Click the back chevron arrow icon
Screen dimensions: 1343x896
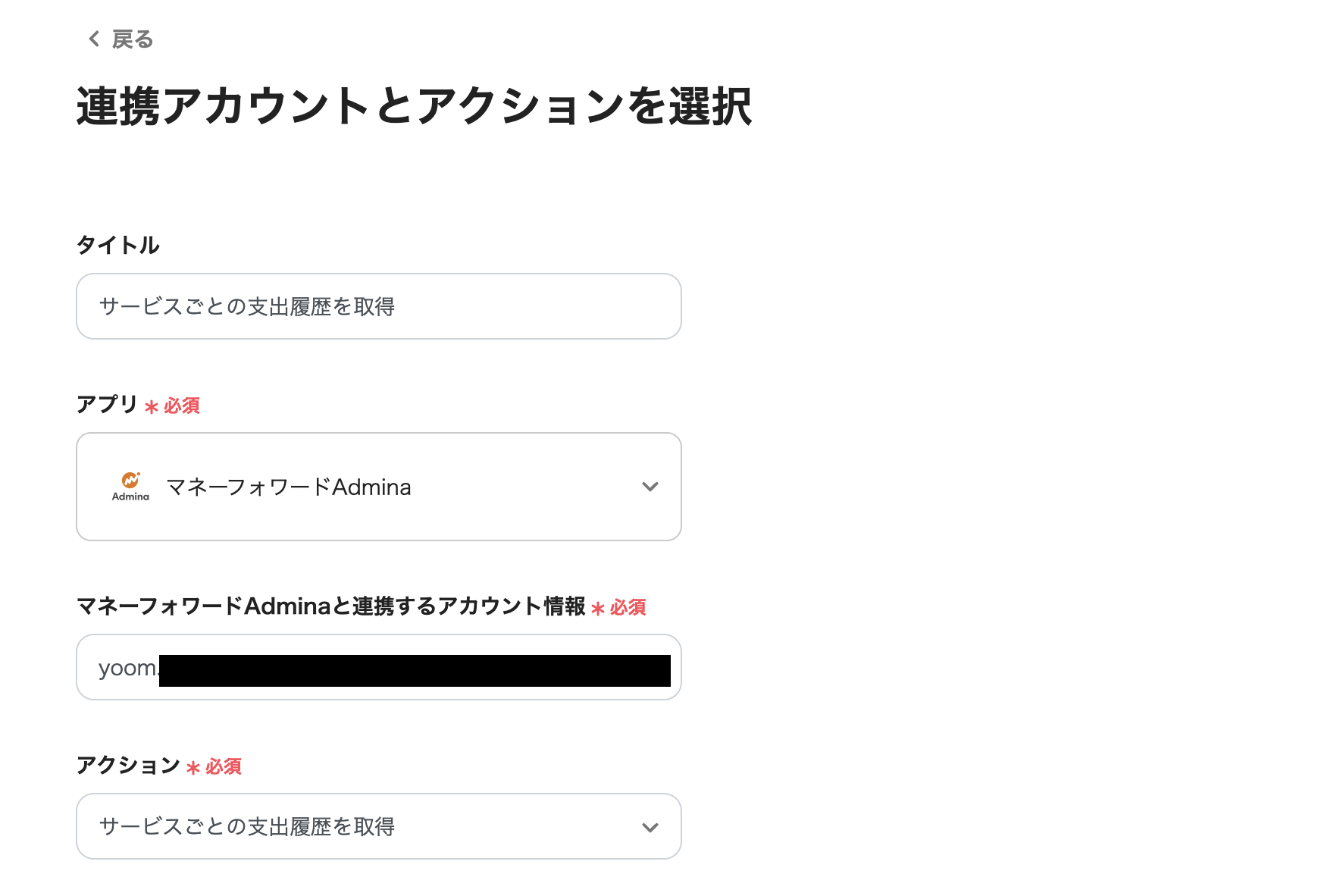click(94, 39)
